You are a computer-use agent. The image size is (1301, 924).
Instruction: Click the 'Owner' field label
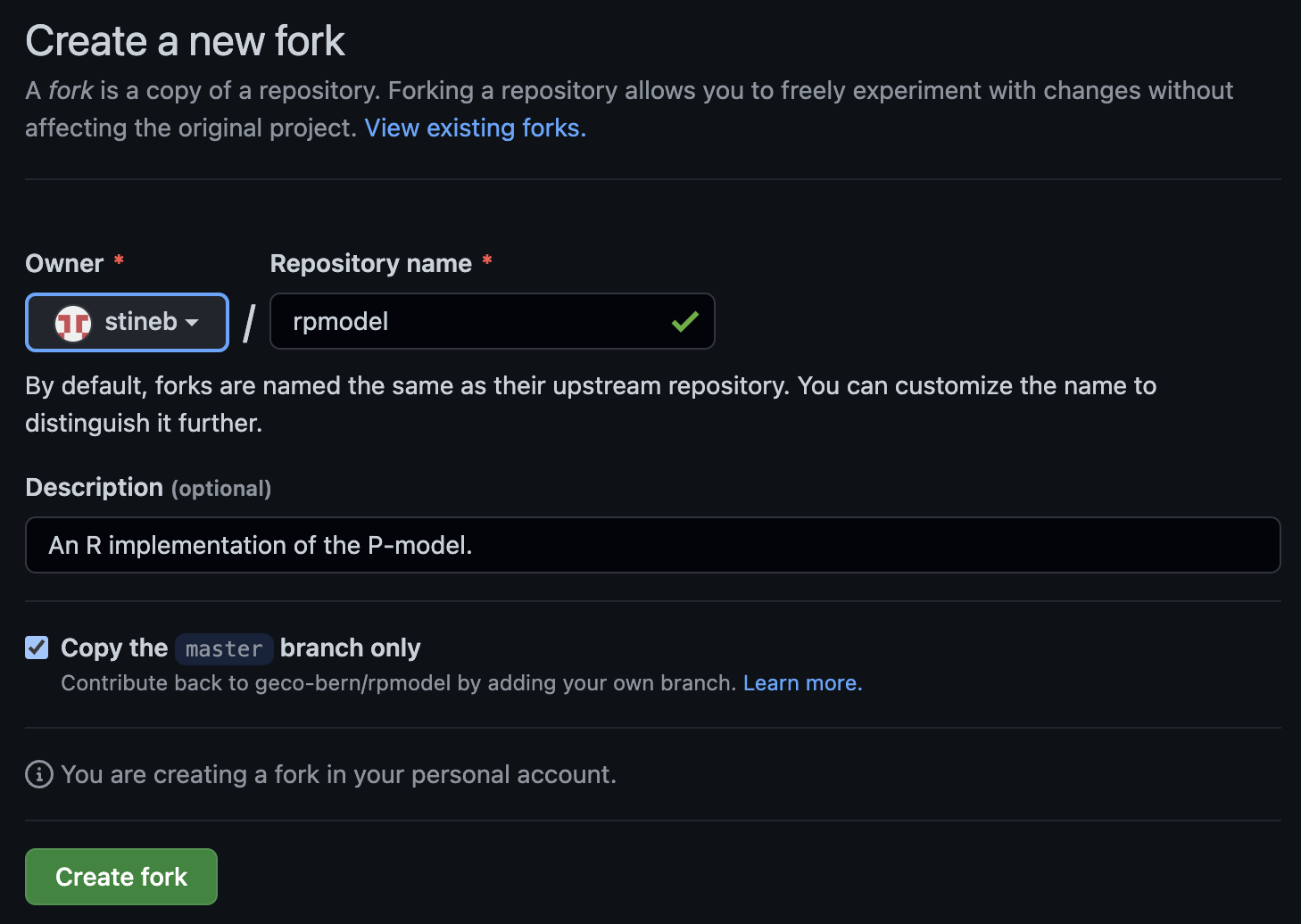click(64, 264)
